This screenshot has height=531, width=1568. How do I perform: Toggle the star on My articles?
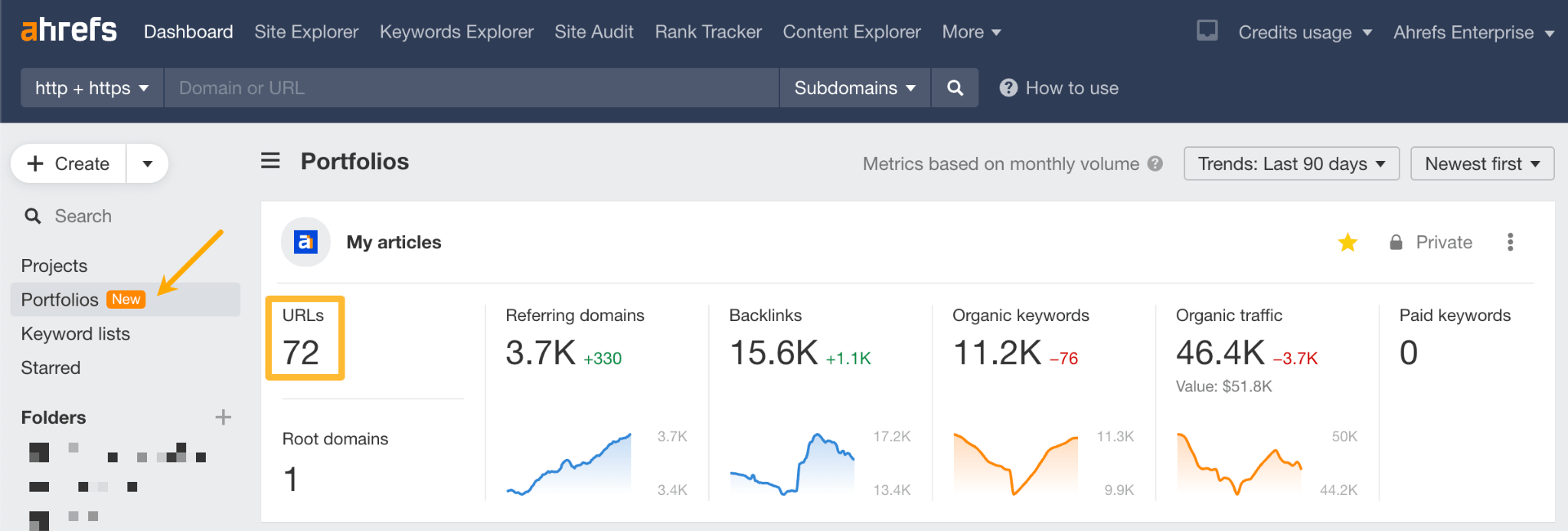[1347, 243]
